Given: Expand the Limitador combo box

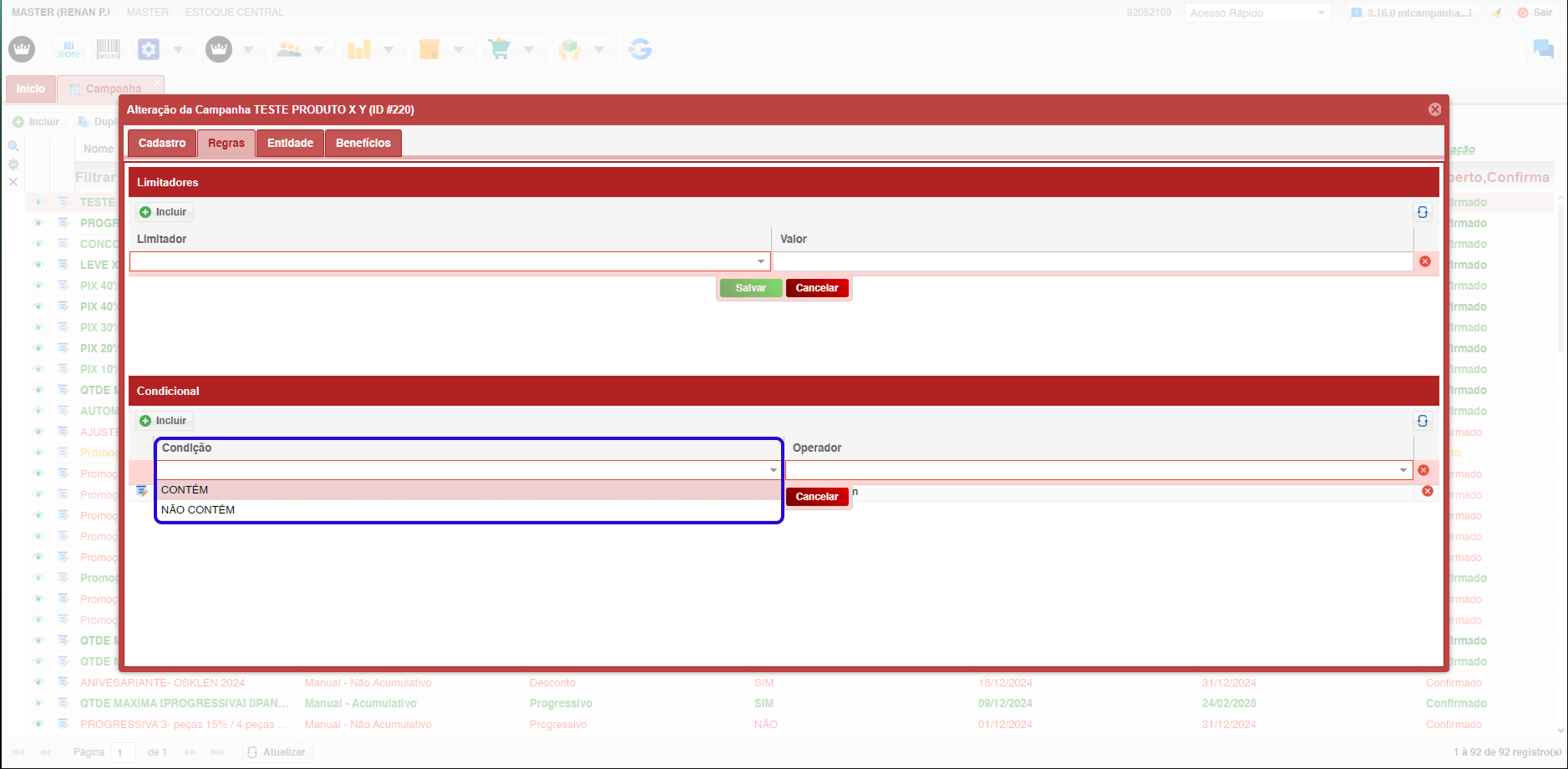Looking at the screenshot, I should click(760, 262).
